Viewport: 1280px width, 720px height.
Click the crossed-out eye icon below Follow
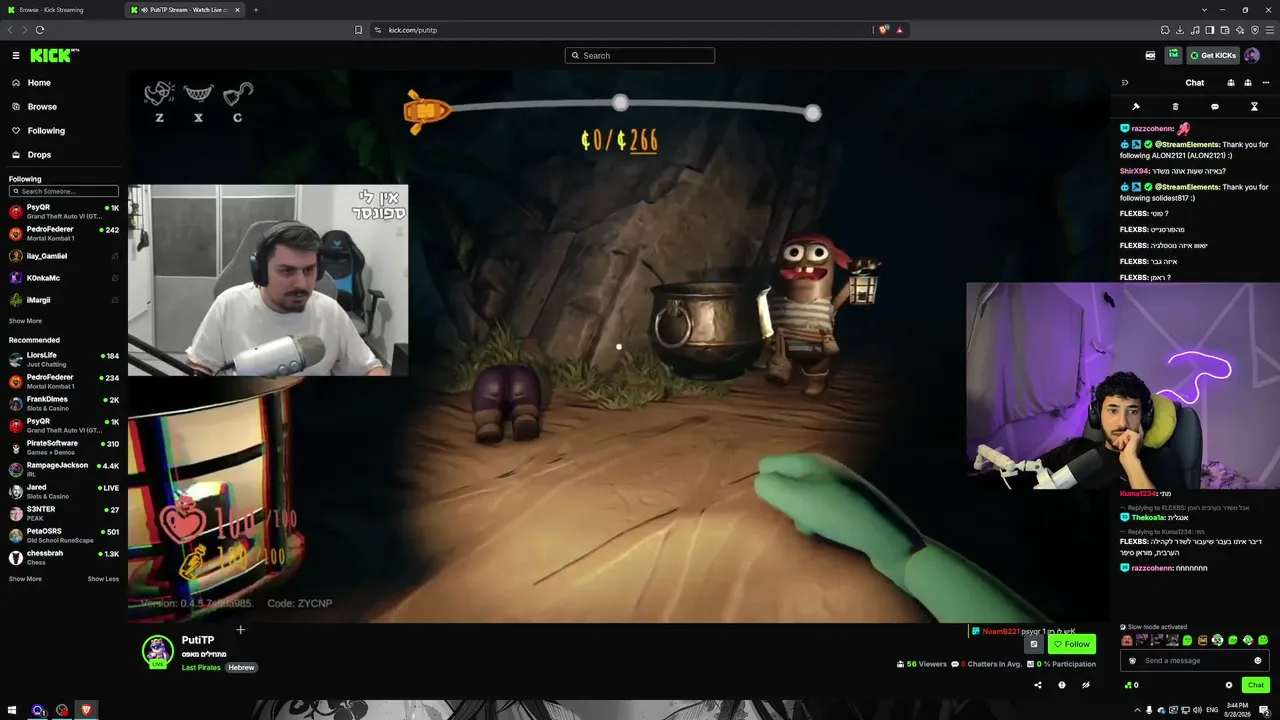pos(1086,685)
